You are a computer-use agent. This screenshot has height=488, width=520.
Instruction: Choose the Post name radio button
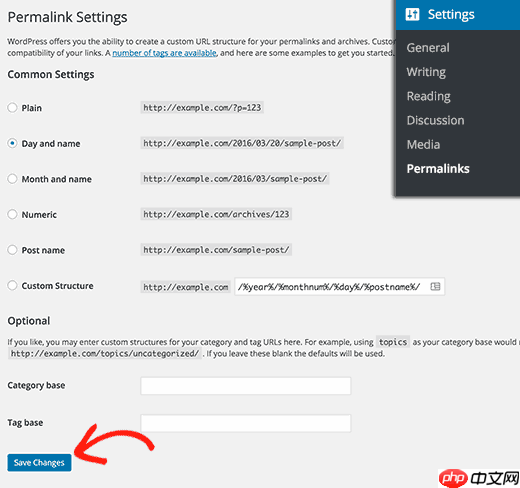12,250
